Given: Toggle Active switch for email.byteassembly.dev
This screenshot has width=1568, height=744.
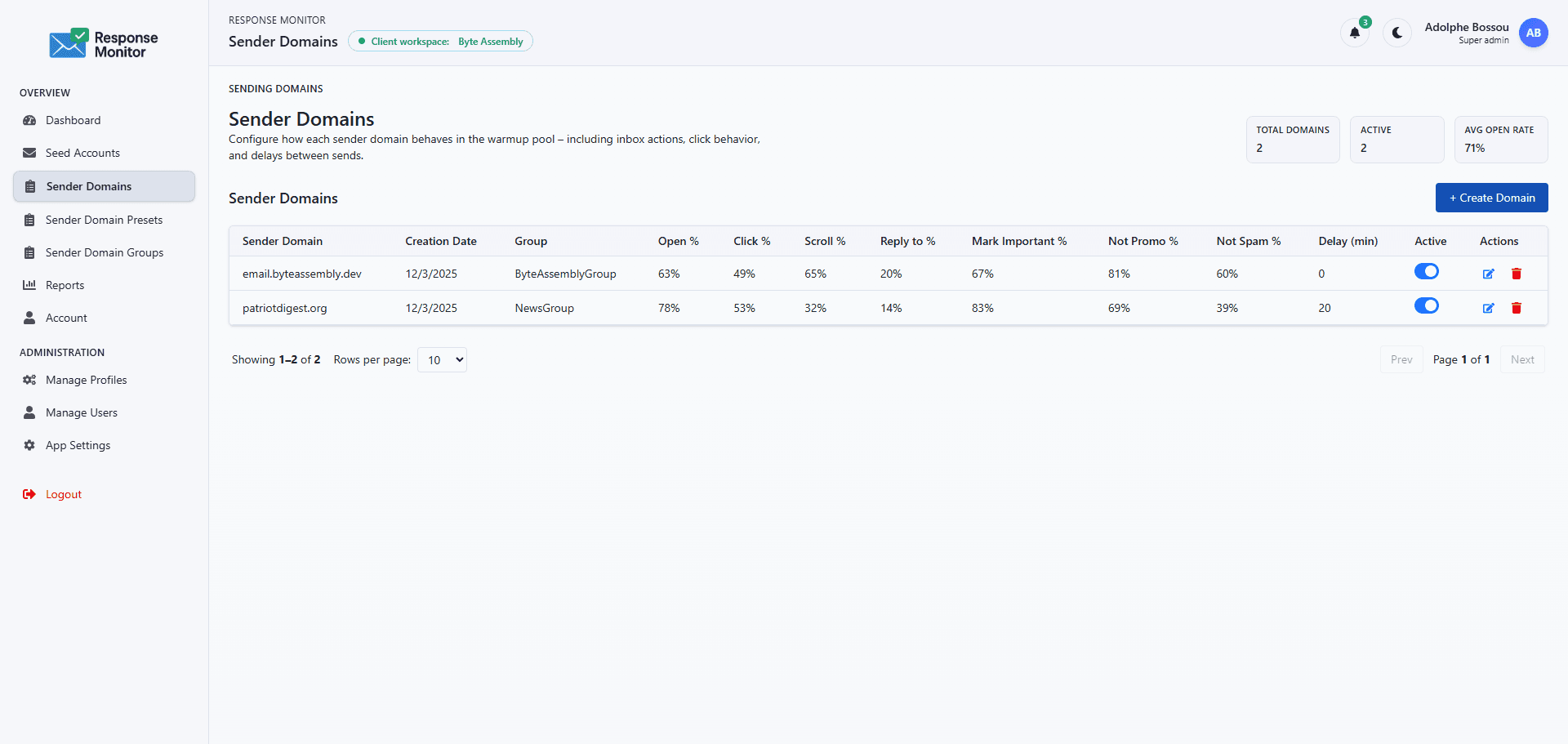Looking at the screenshot, I should (x=1426, y=271).
